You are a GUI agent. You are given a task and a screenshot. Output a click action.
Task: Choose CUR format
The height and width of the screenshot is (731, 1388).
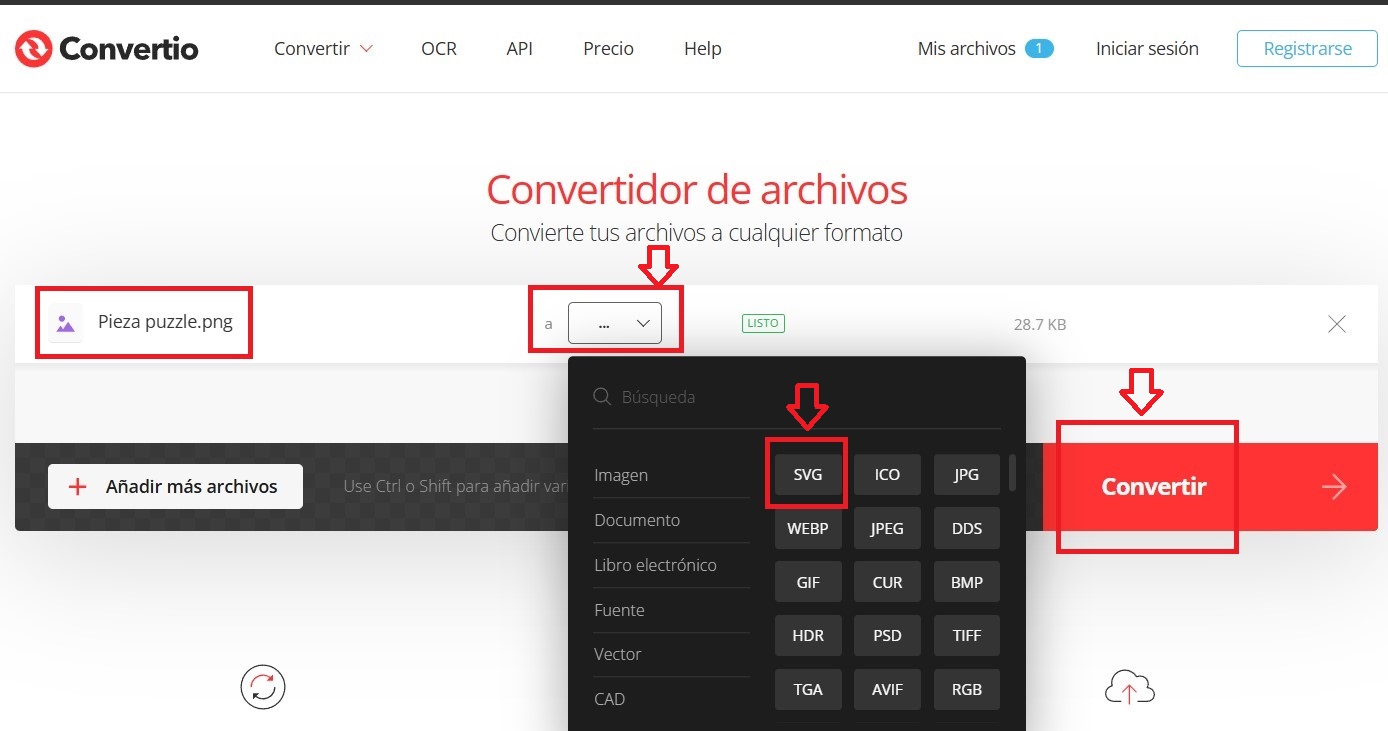click(887, 582)
